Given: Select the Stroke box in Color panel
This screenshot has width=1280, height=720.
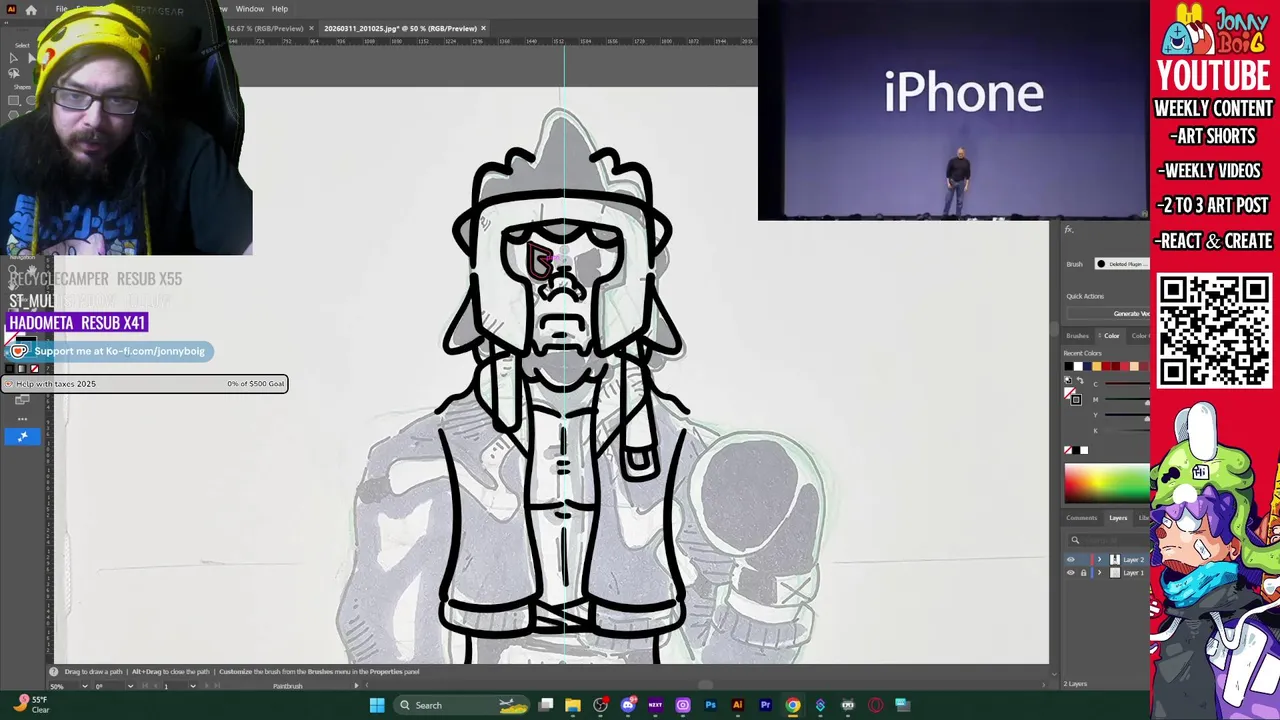Looking at the screenshot, I should tap(1076, 400).
